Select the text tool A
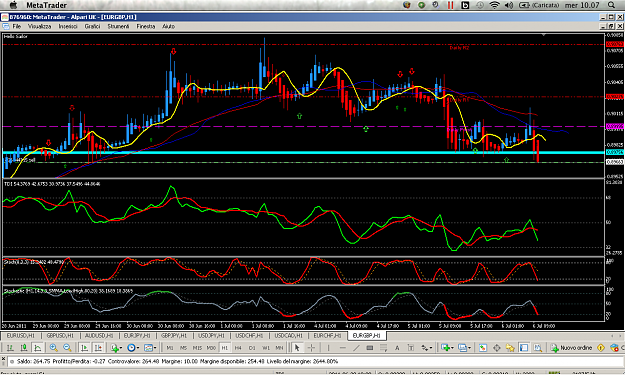 pyautogui.click(x=397, y=348)
